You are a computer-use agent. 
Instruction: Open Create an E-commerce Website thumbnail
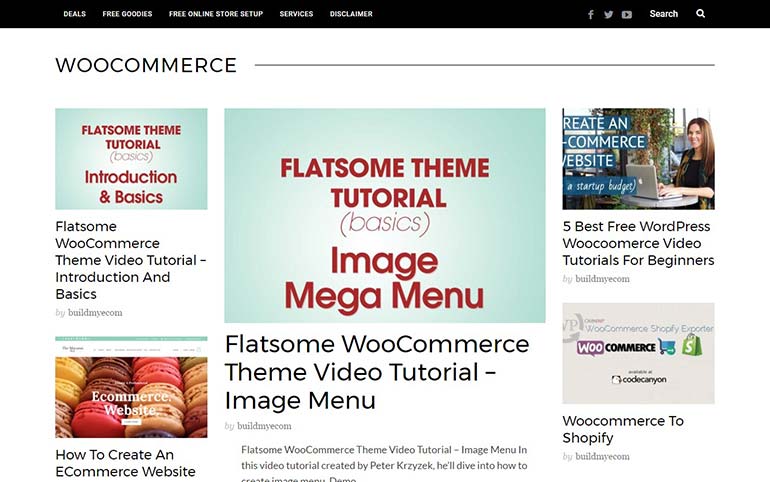click(x=638, y=159)
